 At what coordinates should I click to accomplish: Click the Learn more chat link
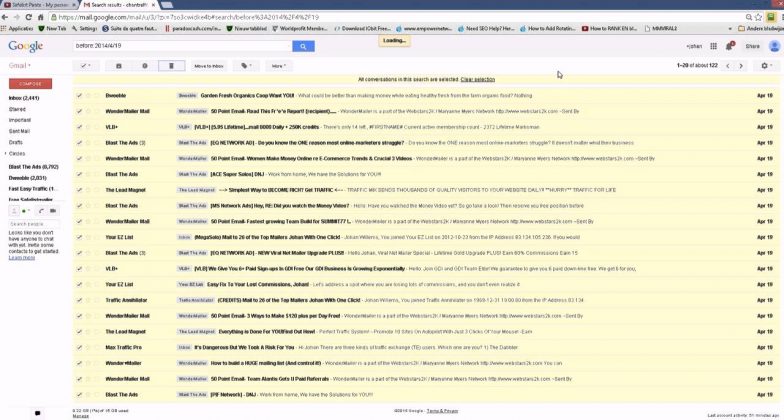click(x=22, y=258)
